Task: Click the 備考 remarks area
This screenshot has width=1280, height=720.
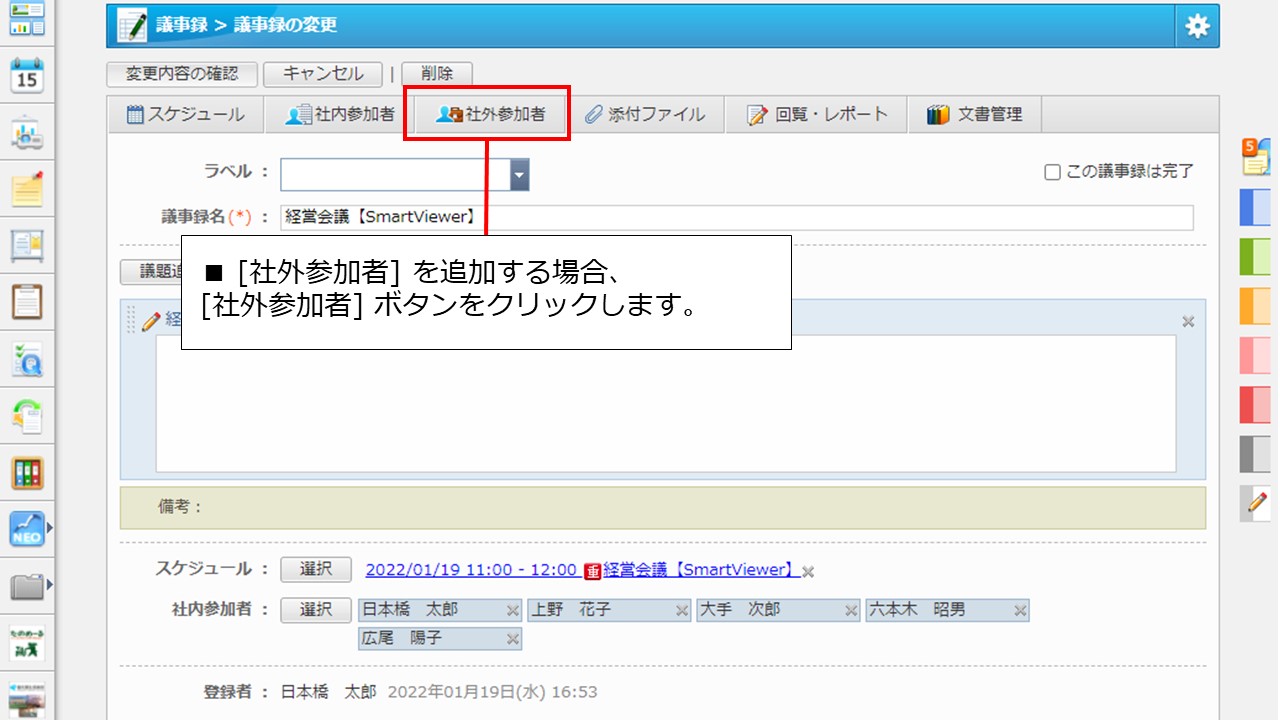Action: click(x=663, y=507)
